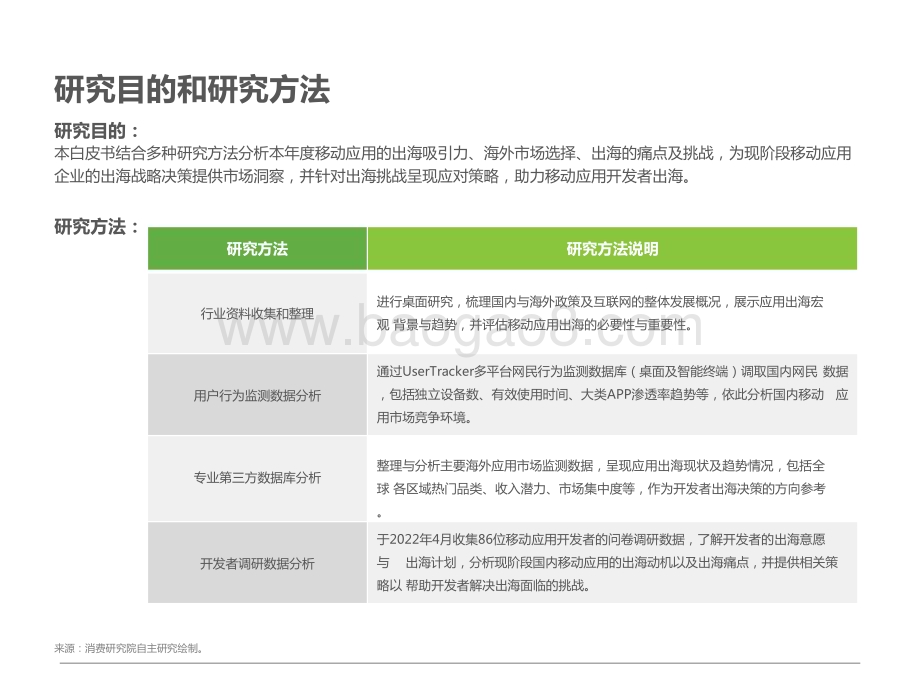Click the 研究方法： label beside the table
Screen dimensions: 920x690
tap(97, 226)
